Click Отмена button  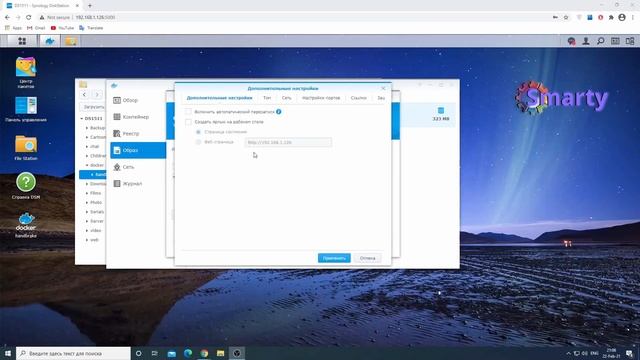click(367, 258)
